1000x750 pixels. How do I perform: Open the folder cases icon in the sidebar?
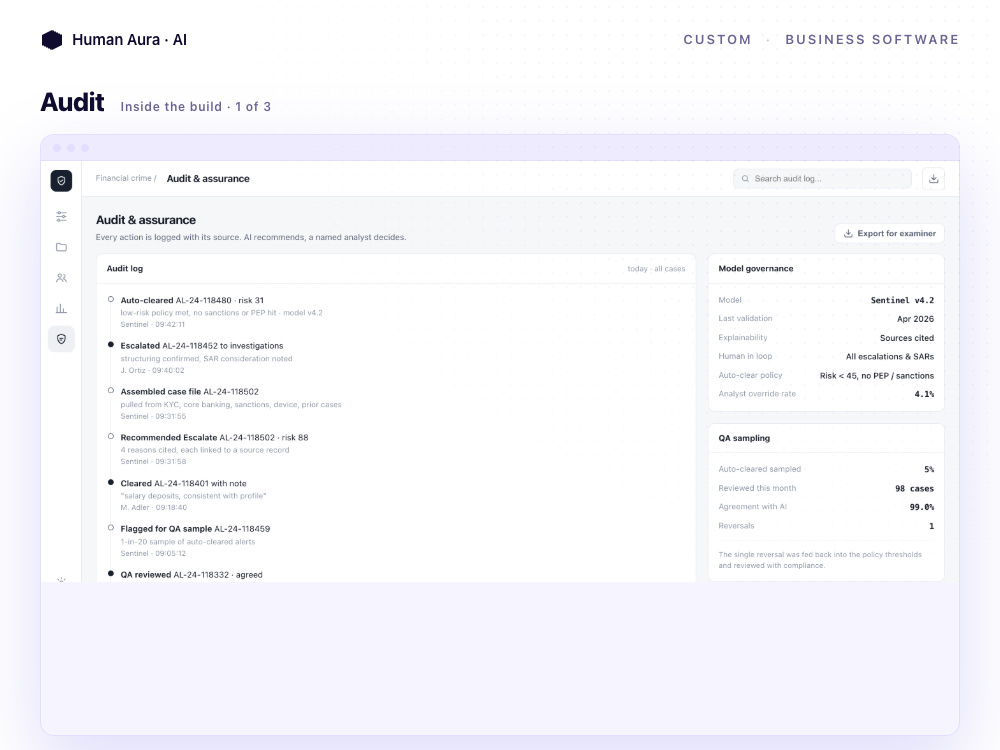(61, 247)
